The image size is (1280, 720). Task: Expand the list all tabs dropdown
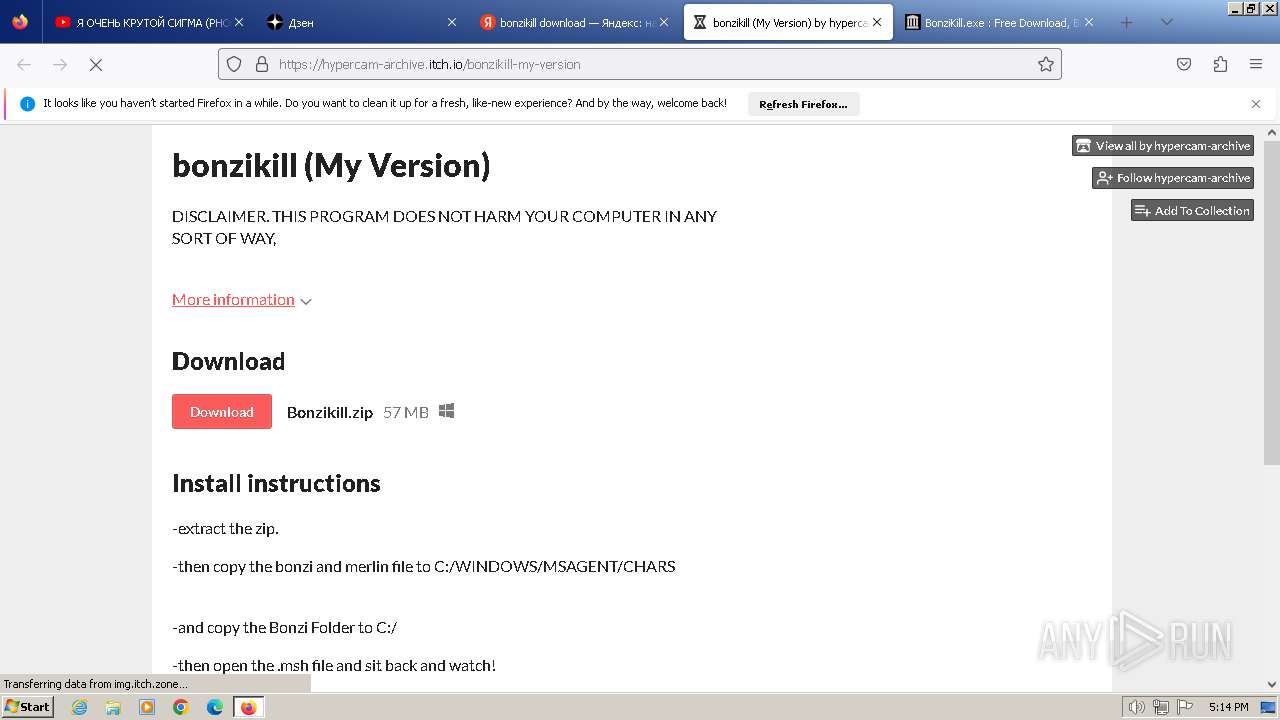[1166, 22]
